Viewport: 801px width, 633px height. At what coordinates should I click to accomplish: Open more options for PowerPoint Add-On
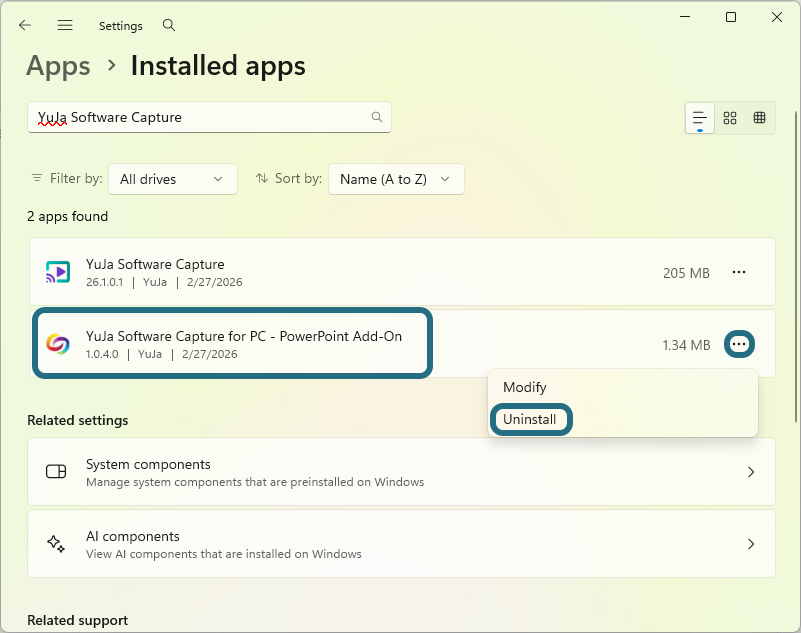pyautogui.click(x=739, y=344)
